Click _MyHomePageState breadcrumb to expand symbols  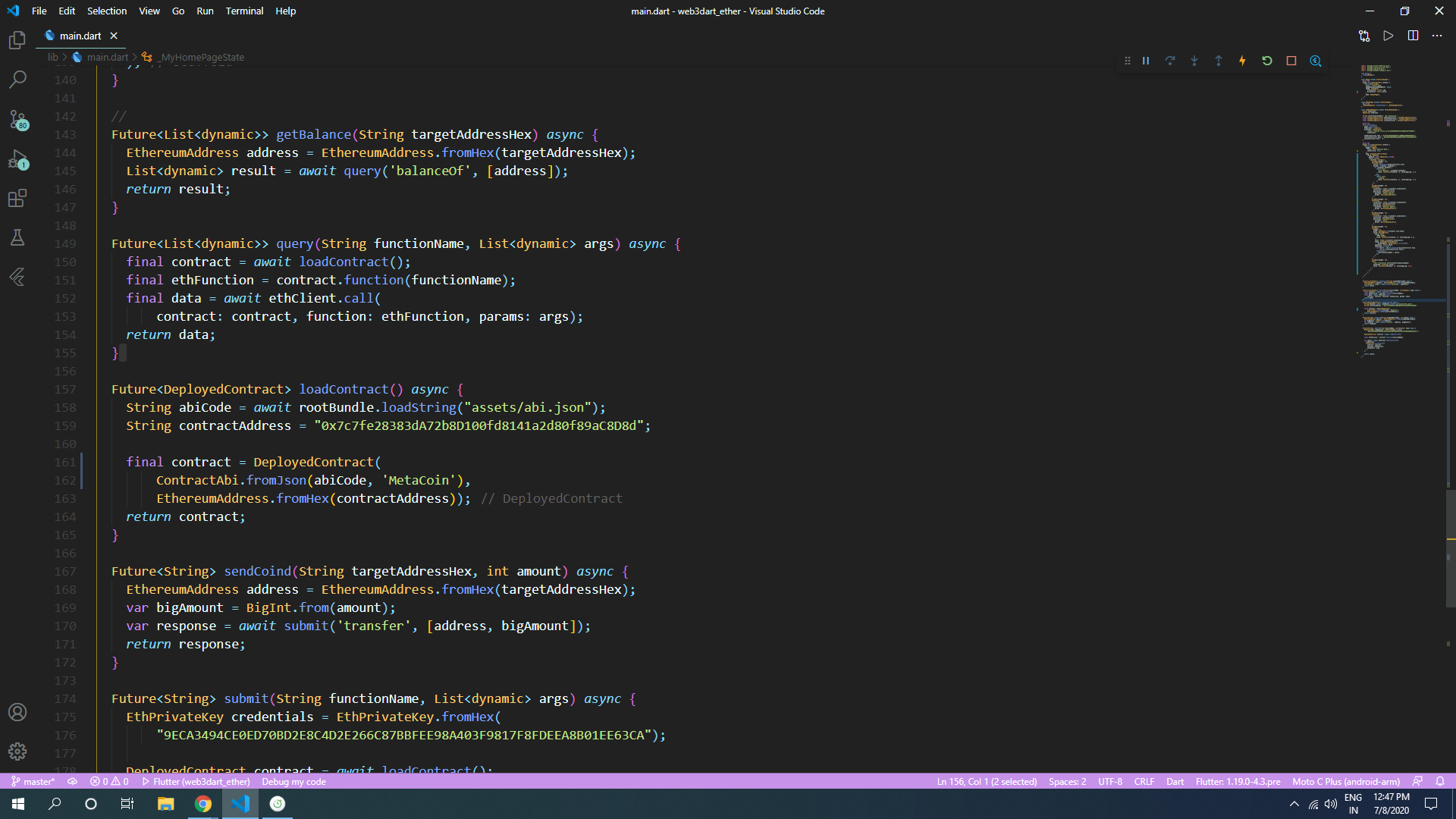click(202, 57)
